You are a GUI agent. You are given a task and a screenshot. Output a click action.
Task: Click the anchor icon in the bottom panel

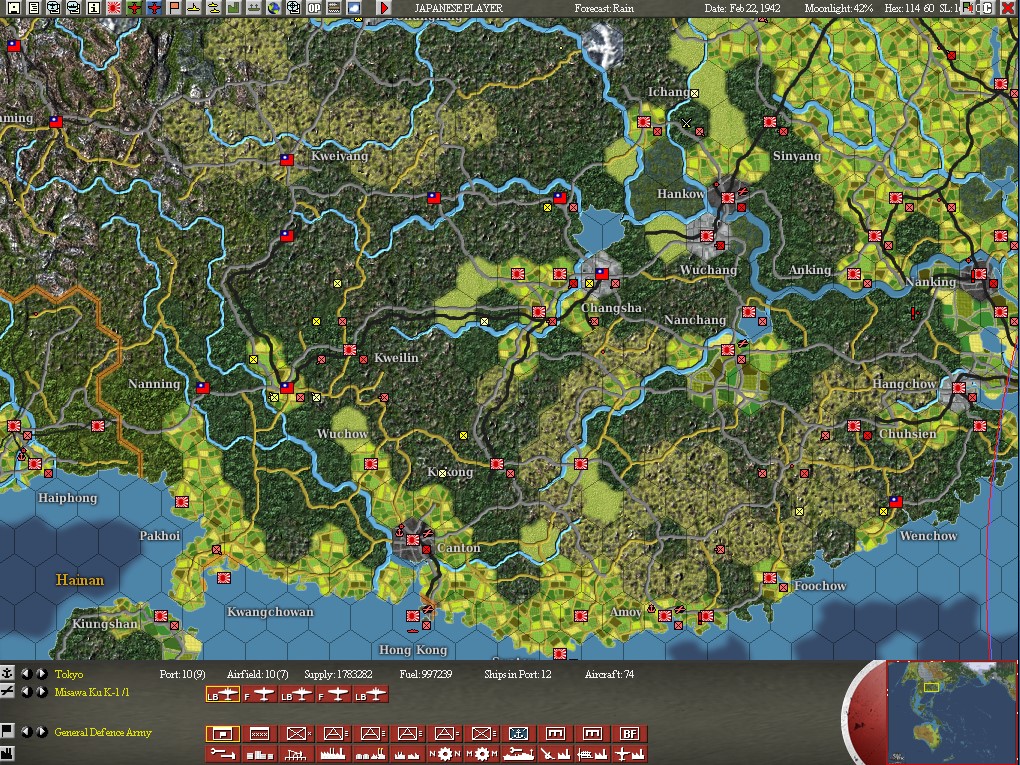8,672
